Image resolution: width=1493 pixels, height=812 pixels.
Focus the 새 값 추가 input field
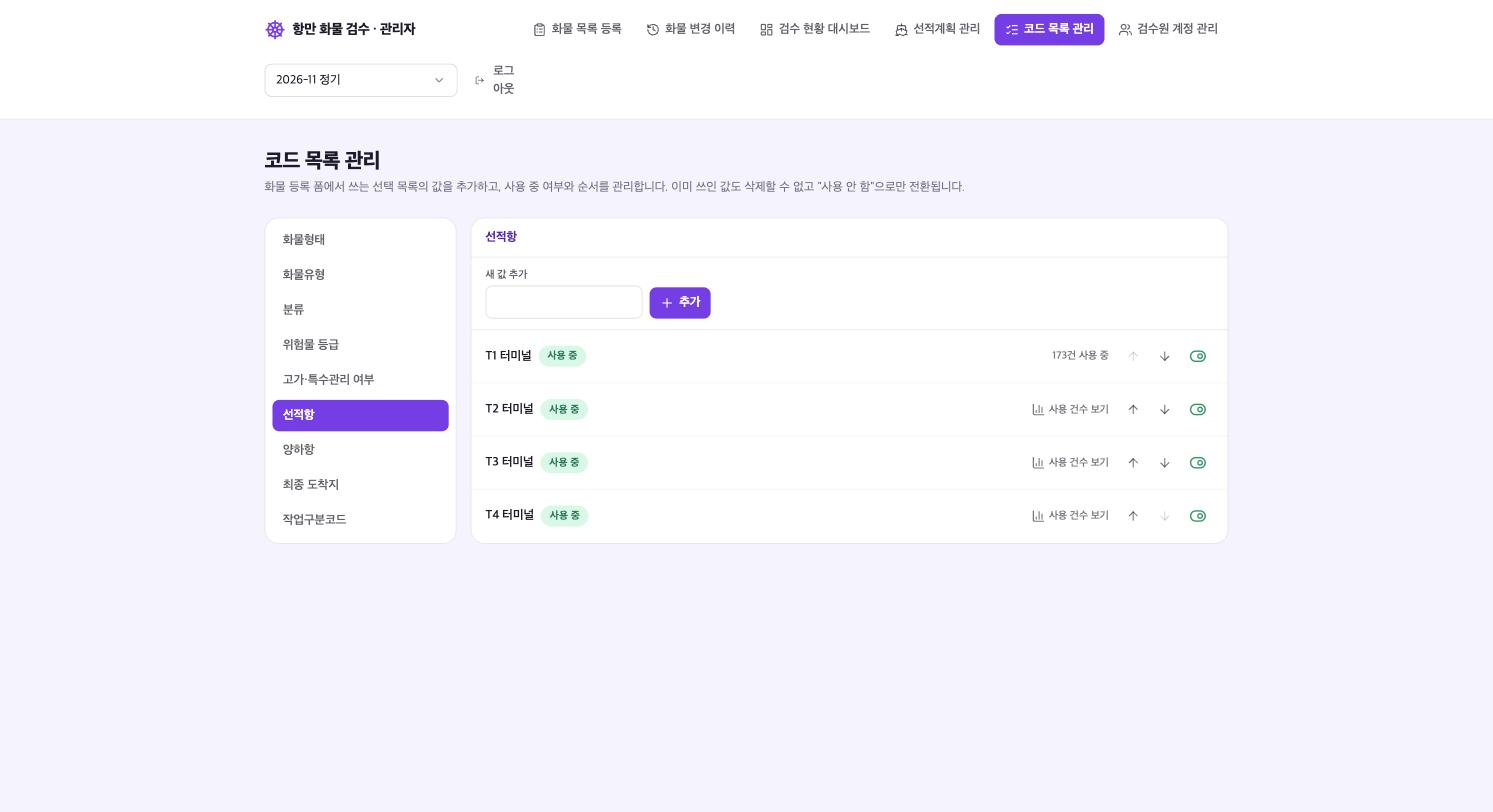coord(564,302)
